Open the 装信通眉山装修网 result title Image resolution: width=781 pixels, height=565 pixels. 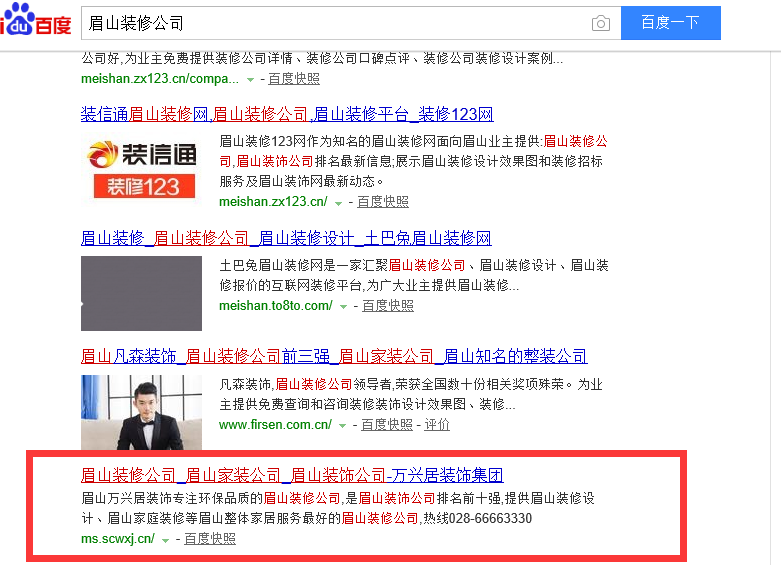click(287, 114)
